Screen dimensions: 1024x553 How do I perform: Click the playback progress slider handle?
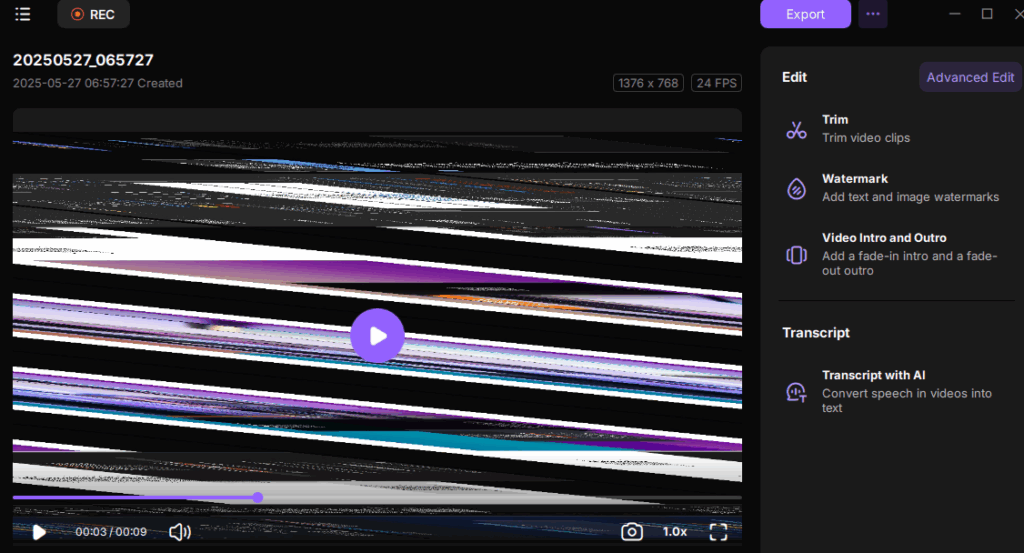point(258,498)
